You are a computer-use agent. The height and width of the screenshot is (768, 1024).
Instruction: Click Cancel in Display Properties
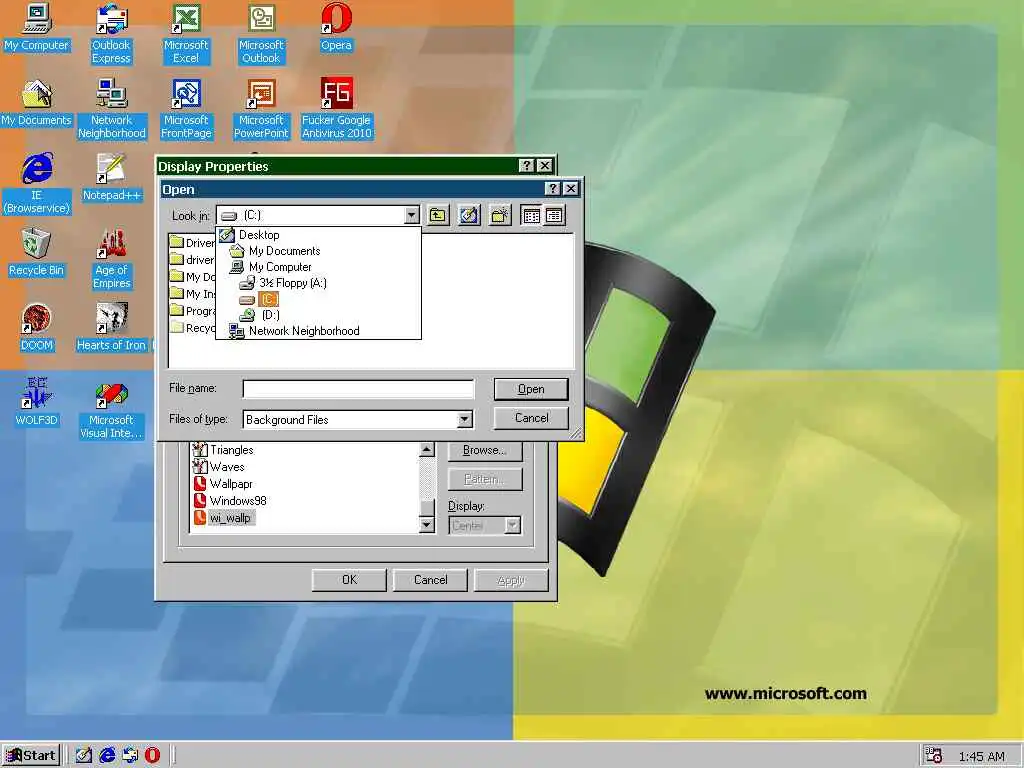430,580
